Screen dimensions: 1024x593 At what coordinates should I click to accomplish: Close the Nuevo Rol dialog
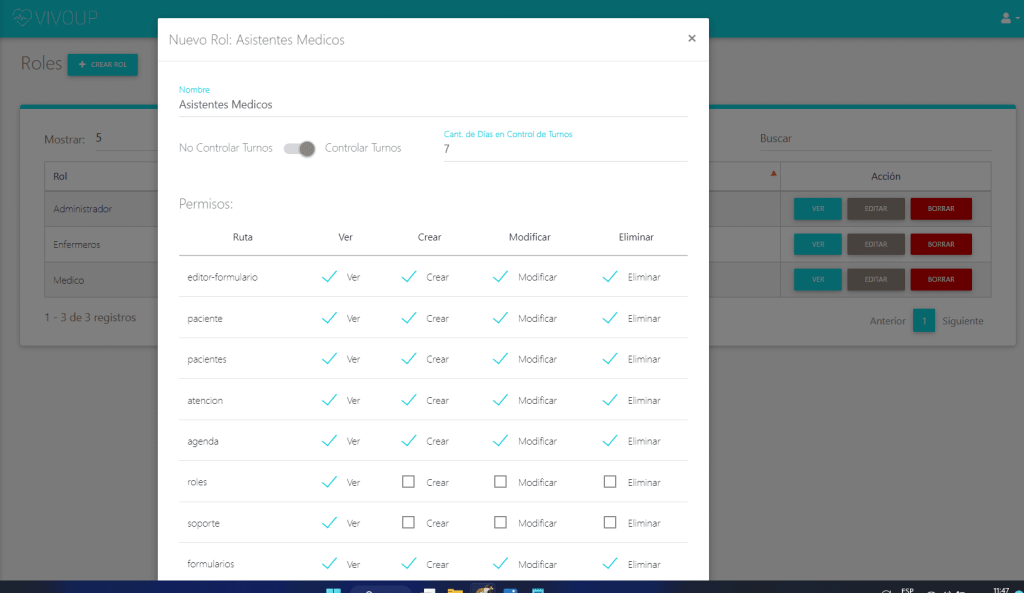(692, 39)
